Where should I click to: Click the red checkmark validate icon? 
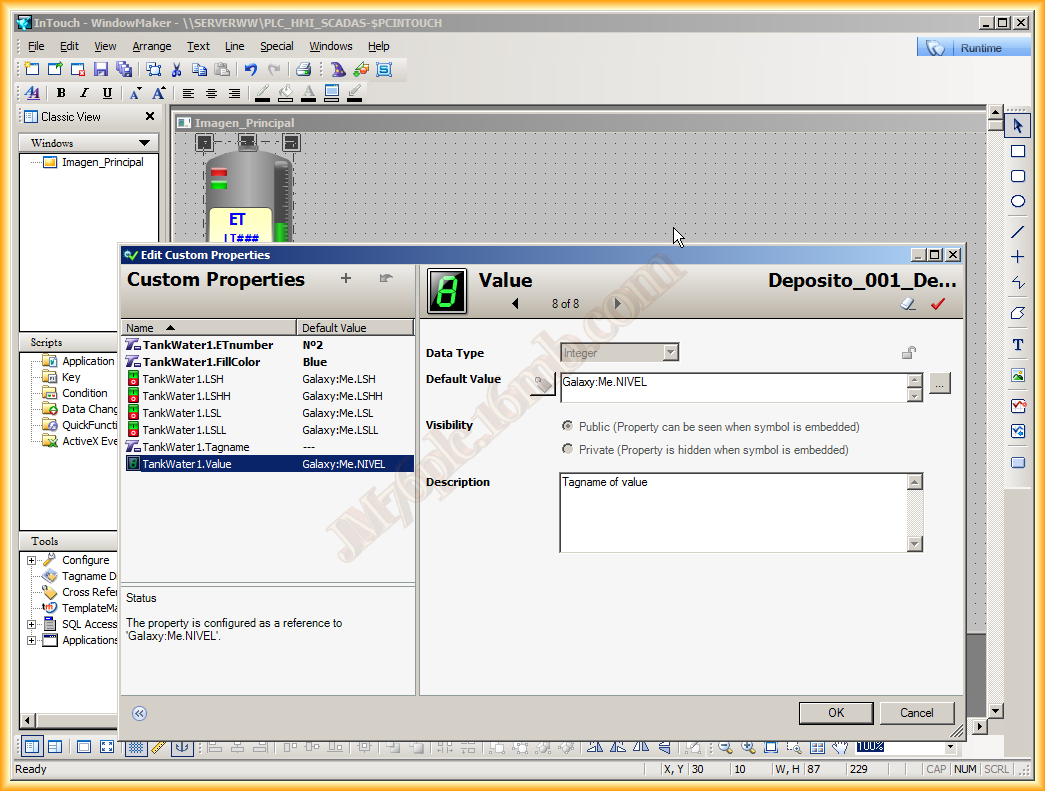click(x=937, y=304)
